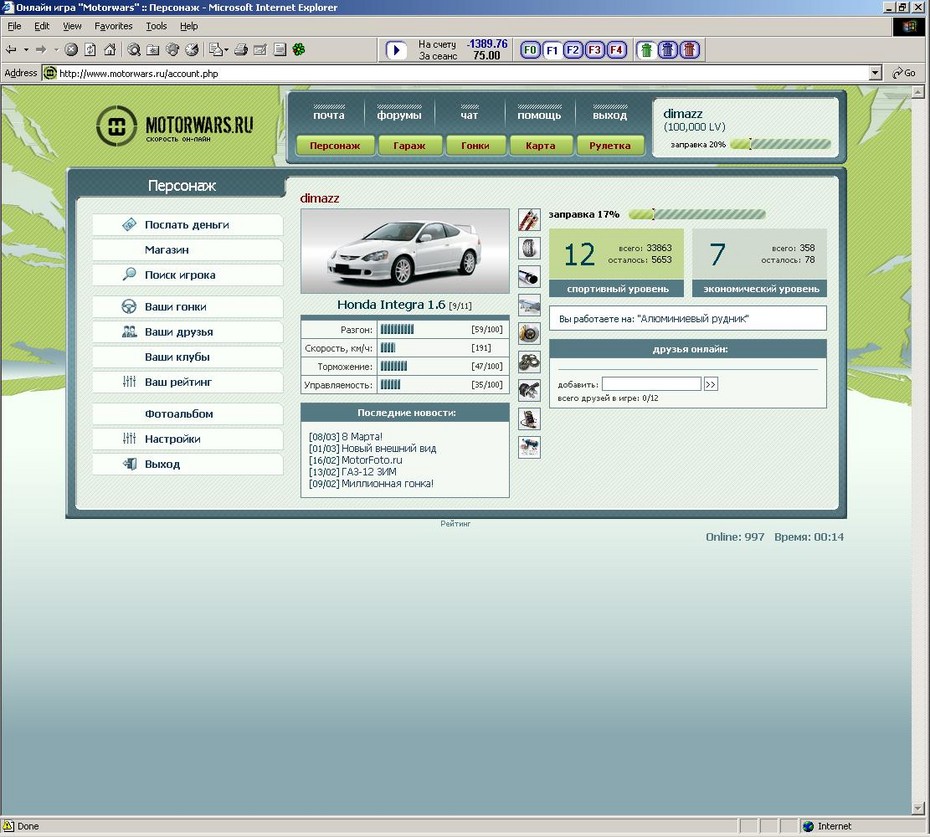The width and height of the screenshot is (930, 837).
Task: Open Ваши друзья from the sidebar
Action: pos(187,332)
